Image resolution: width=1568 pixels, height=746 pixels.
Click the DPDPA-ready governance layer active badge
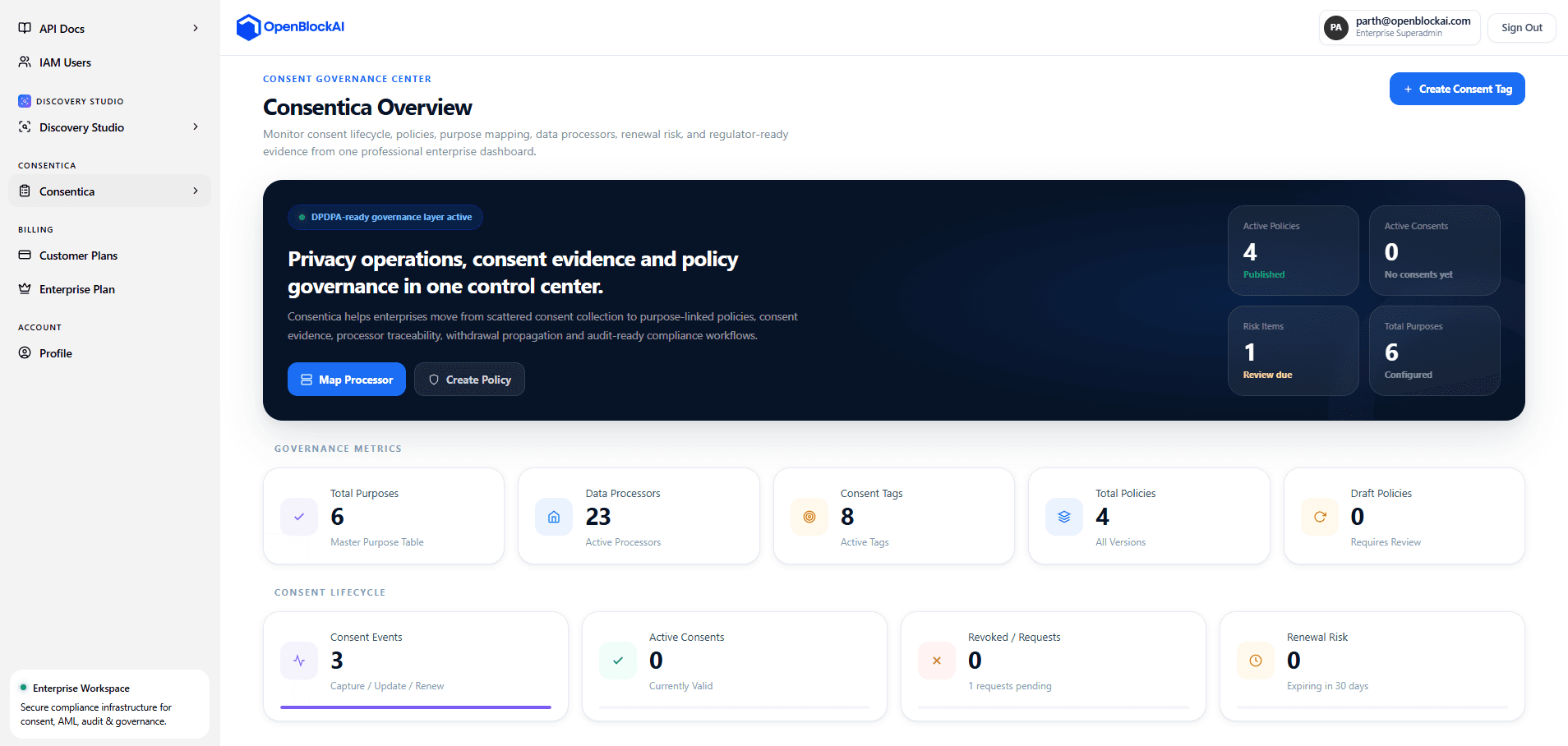(385, 217)
